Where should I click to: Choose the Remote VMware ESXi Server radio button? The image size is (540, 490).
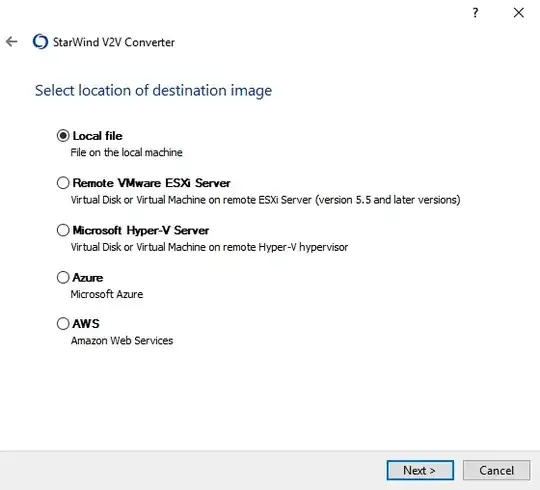point(63,183)
